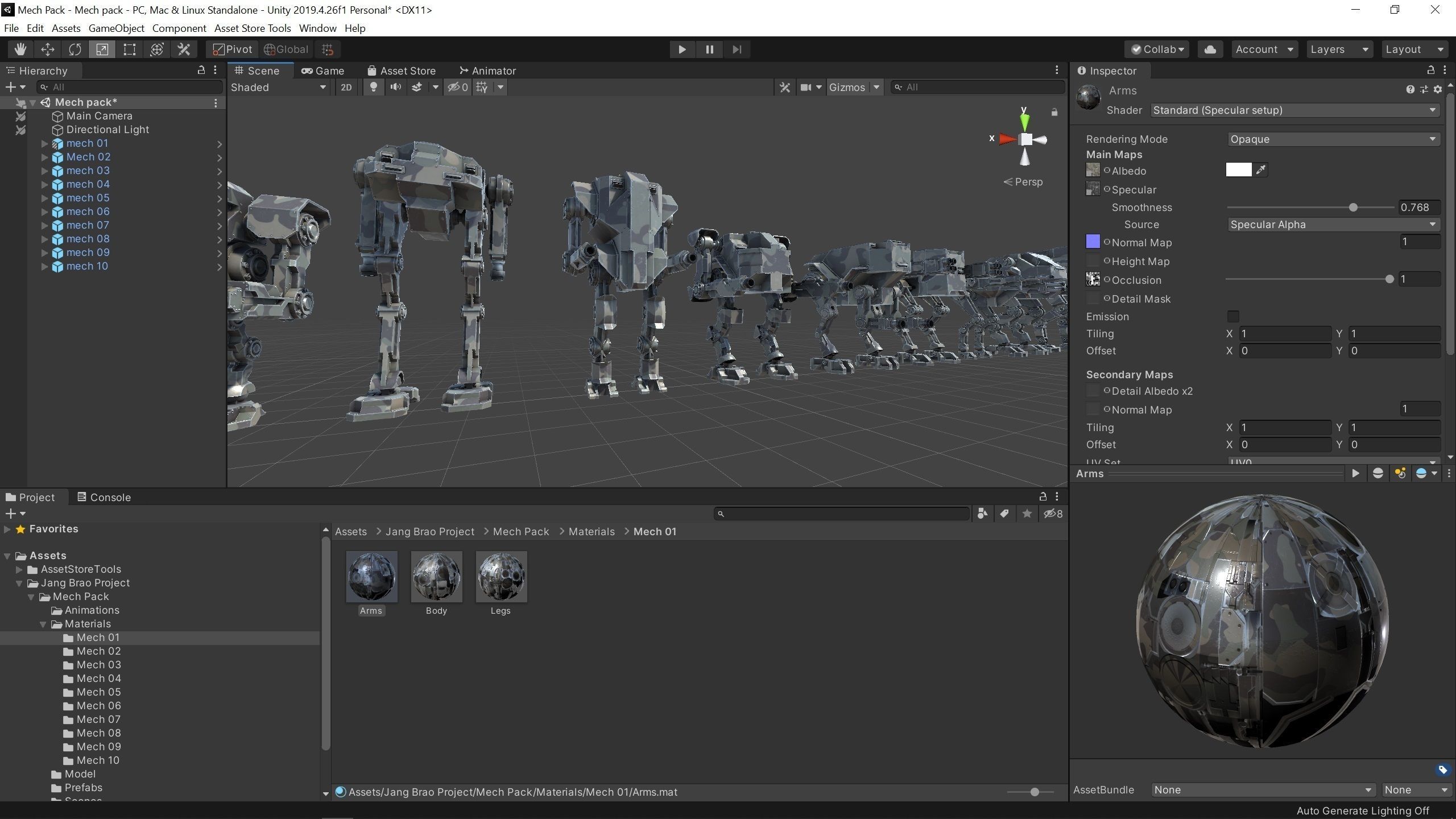The width and height of the screenshot is (1456, 819).
Task: Open the Asset Store Tools menu
Action: 253,28
